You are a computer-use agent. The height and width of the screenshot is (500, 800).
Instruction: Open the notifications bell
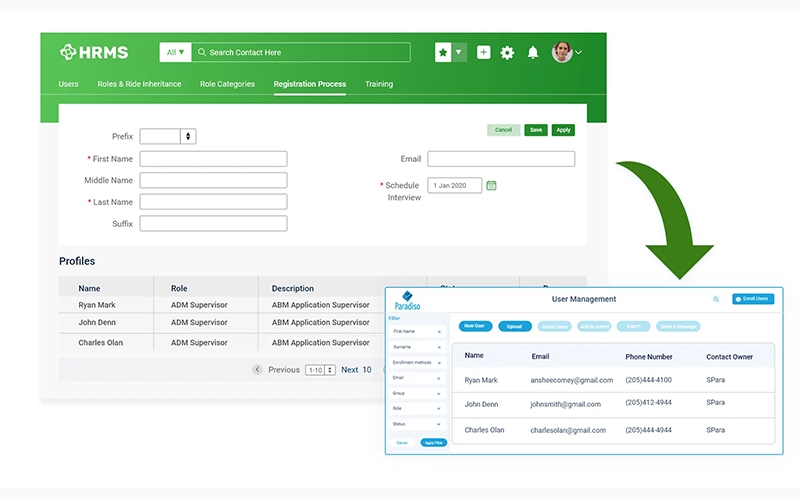pyautogui.click(x=533, y=53)
